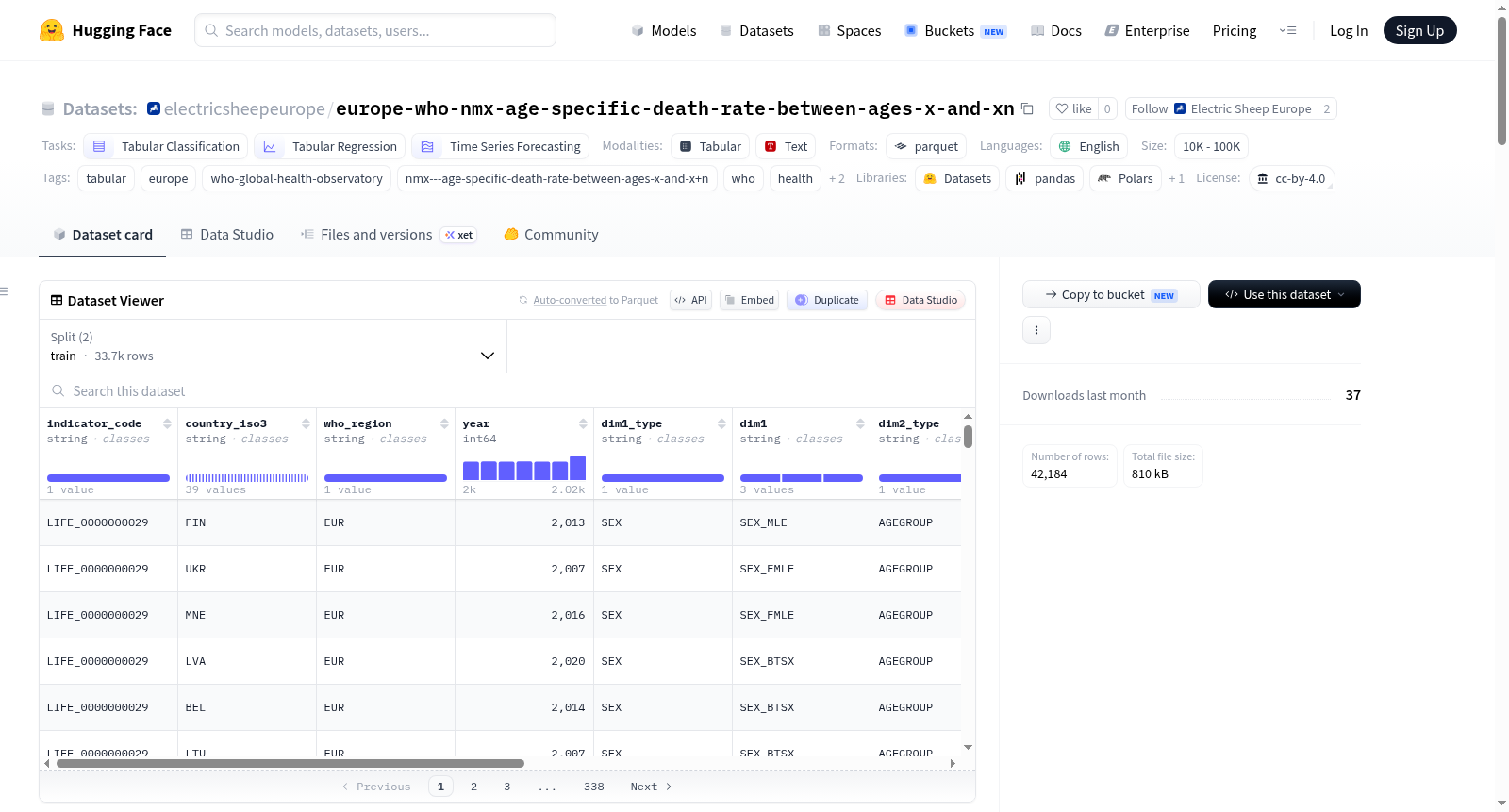Viewport: 1509px width, 812px height.
Task: Select the Polars library tag
Action: click(1125, 178)
